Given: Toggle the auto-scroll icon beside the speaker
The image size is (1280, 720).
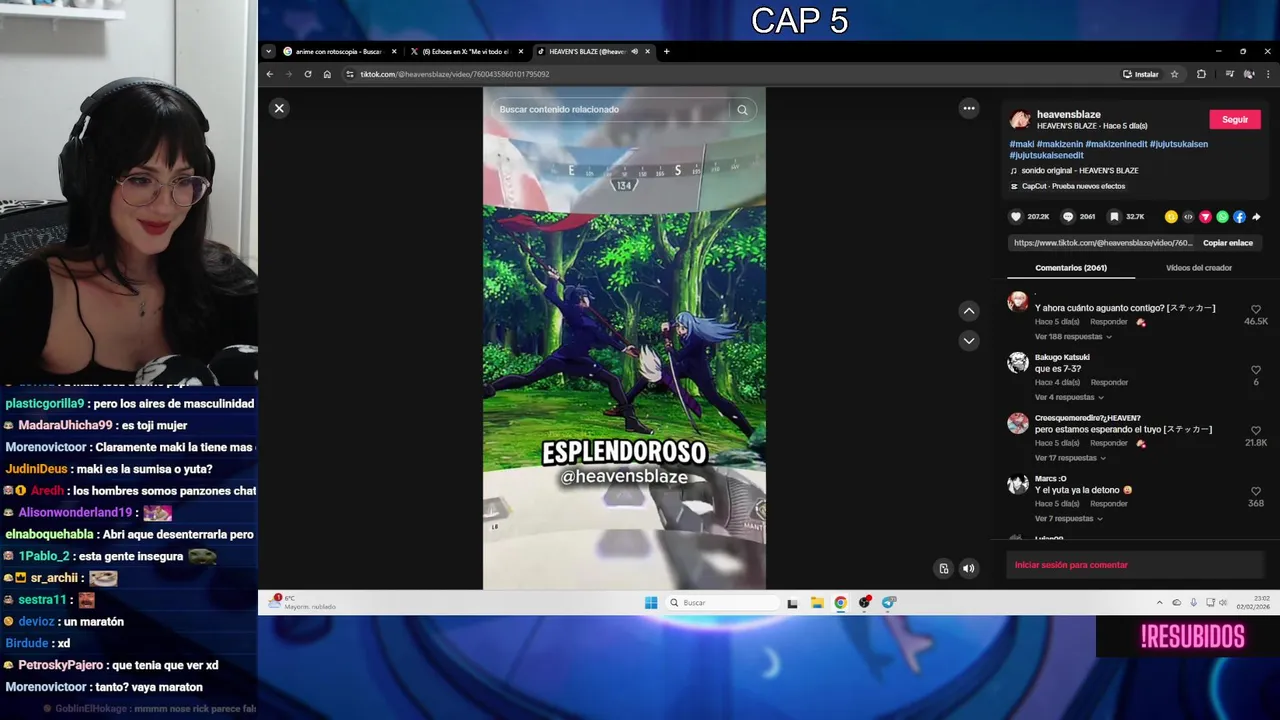Looking at the screenshot, I should (943, 569).
